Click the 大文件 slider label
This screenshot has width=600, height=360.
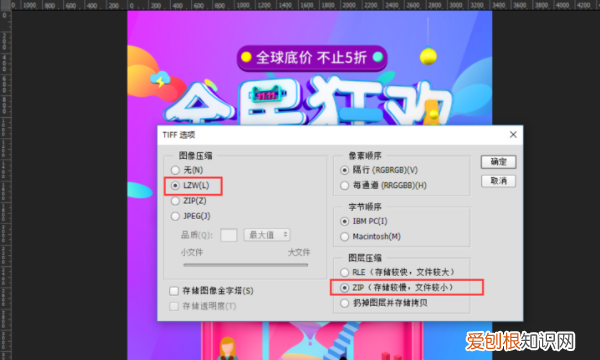(x=299, y=252)
